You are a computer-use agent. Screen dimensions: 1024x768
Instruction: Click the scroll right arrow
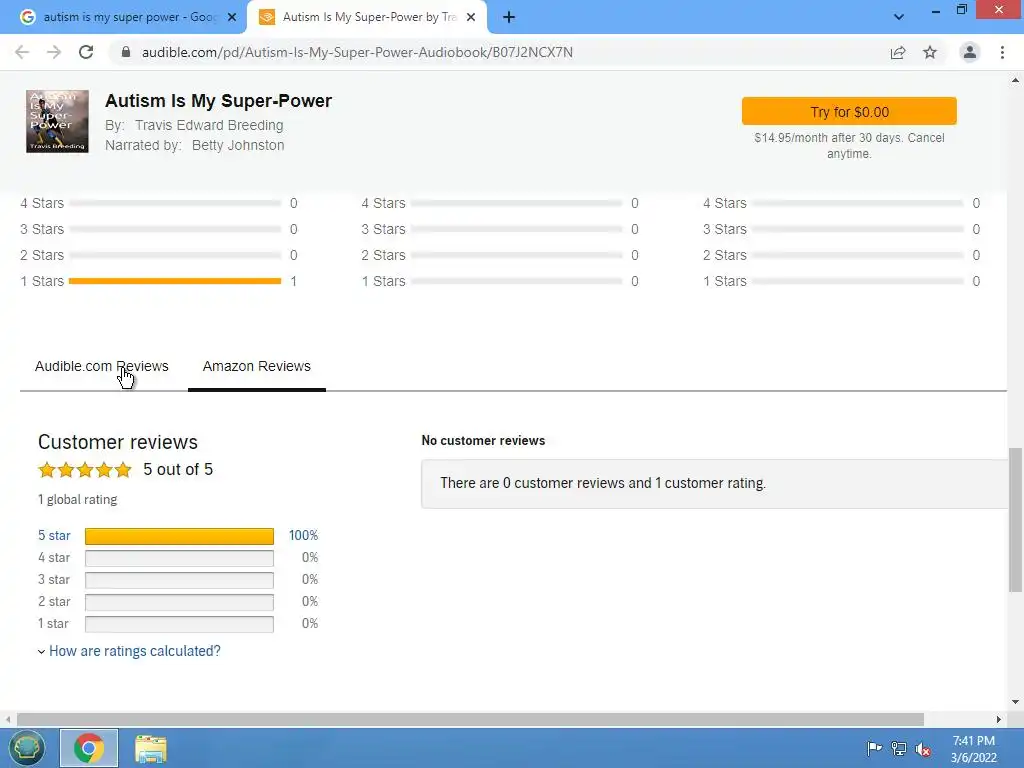pyautogui.click(x=999, y=719)
